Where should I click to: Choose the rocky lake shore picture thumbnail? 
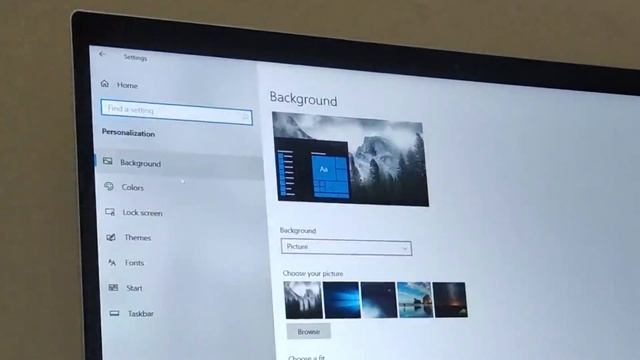click(x=415, y=300)
